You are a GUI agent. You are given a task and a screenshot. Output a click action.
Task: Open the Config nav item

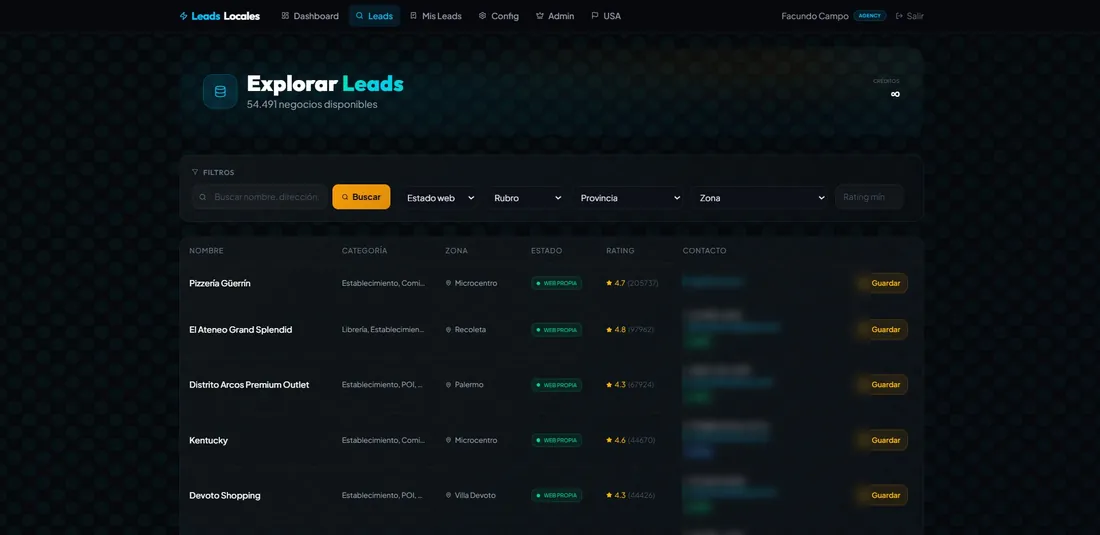[499, 16]
